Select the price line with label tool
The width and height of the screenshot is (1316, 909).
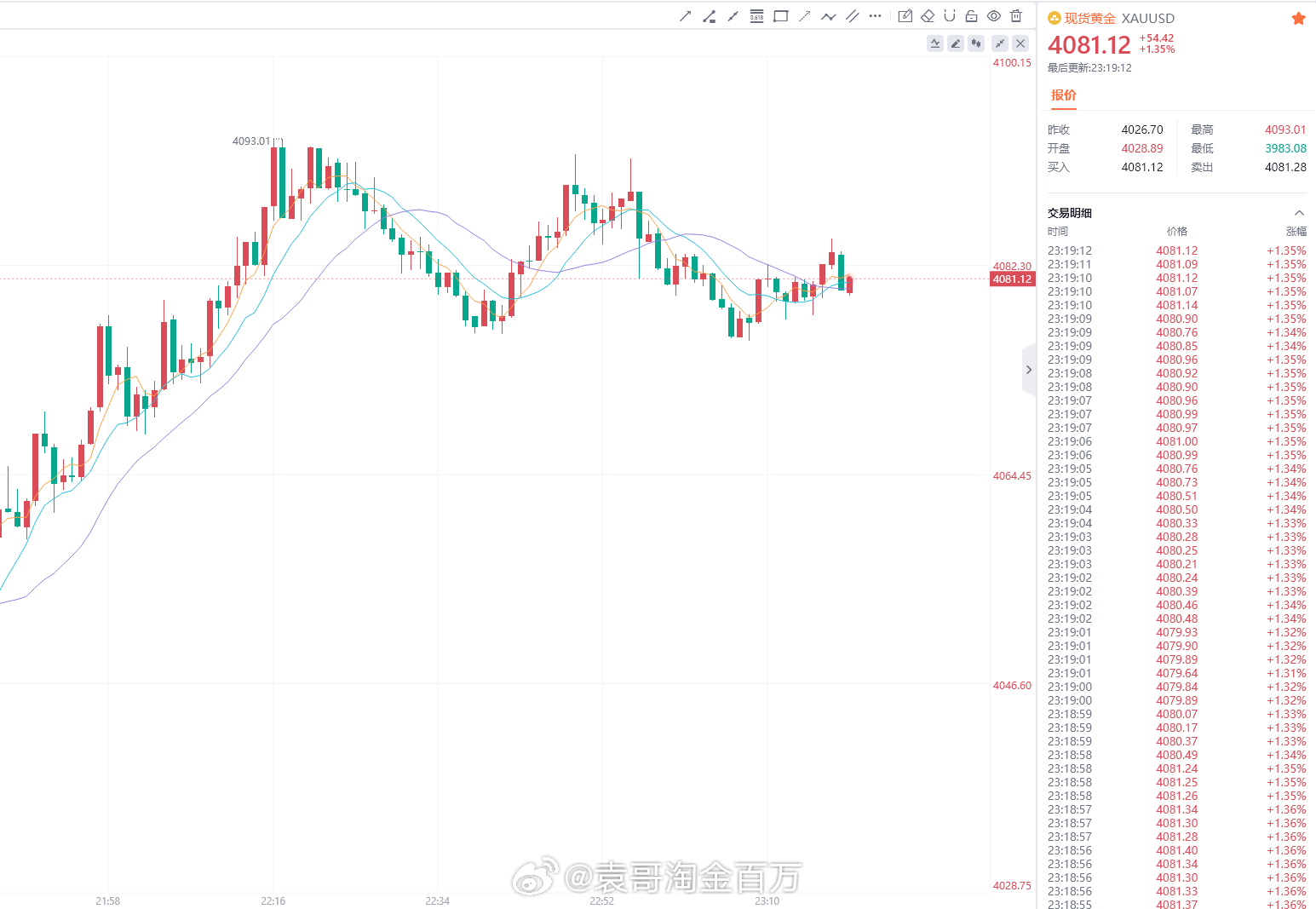pyautogui.click(x=709, y=16)
